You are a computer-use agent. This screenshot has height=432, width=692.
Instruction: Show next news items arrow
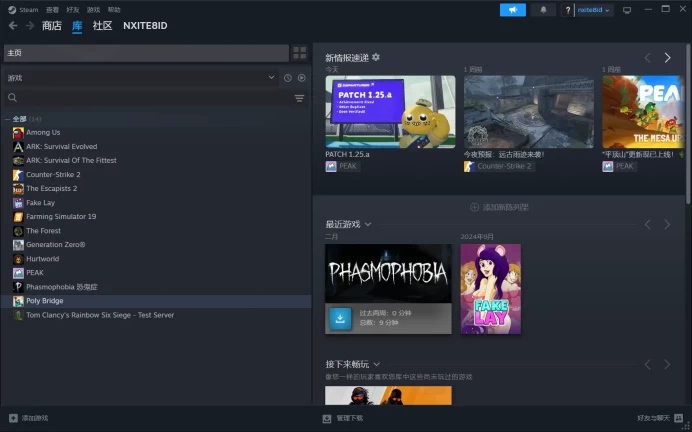(x=667, y=58)
